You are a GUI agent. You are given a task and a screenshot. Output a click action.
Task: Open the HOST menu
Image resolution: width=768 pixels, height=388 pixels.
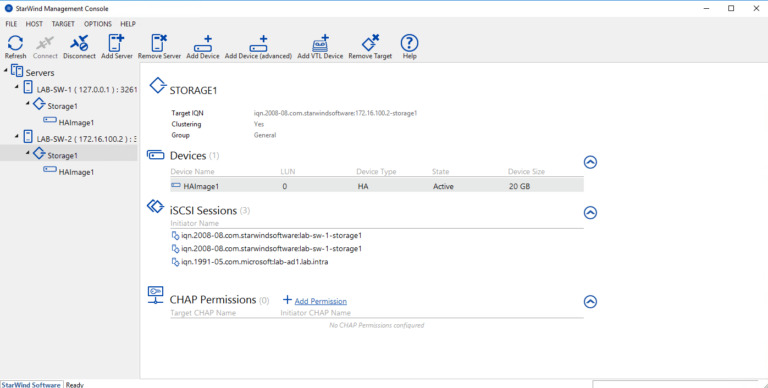click(34, 24)
